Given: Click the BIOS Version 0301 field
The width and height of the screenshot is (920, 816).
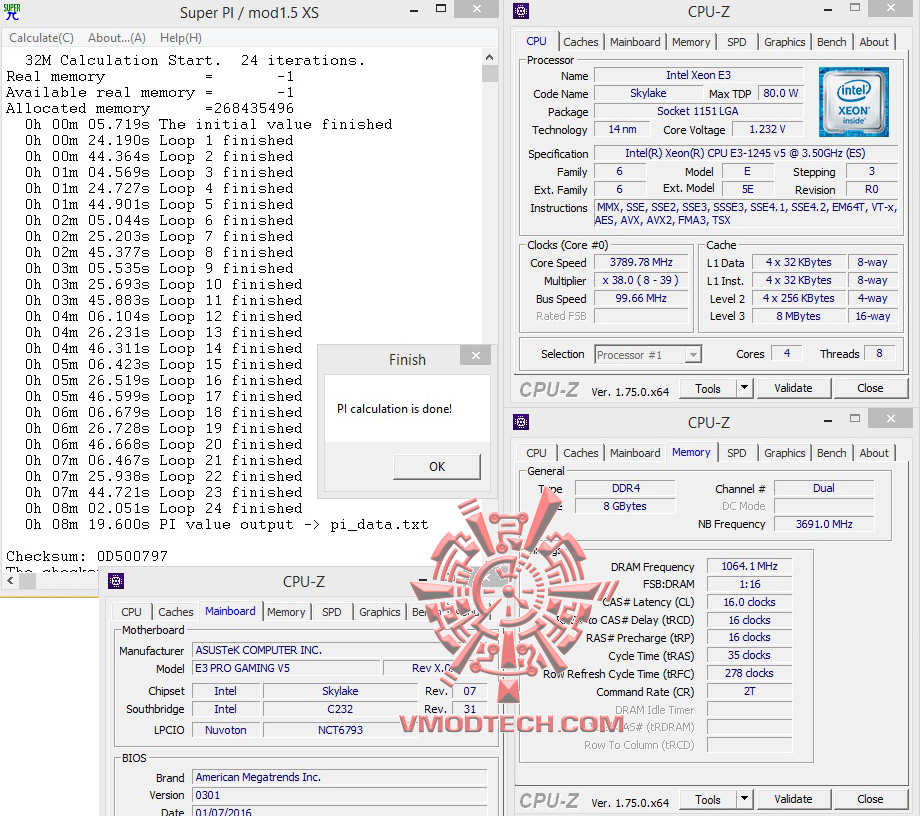Looking at the screenshot, I should click(340, 795).
